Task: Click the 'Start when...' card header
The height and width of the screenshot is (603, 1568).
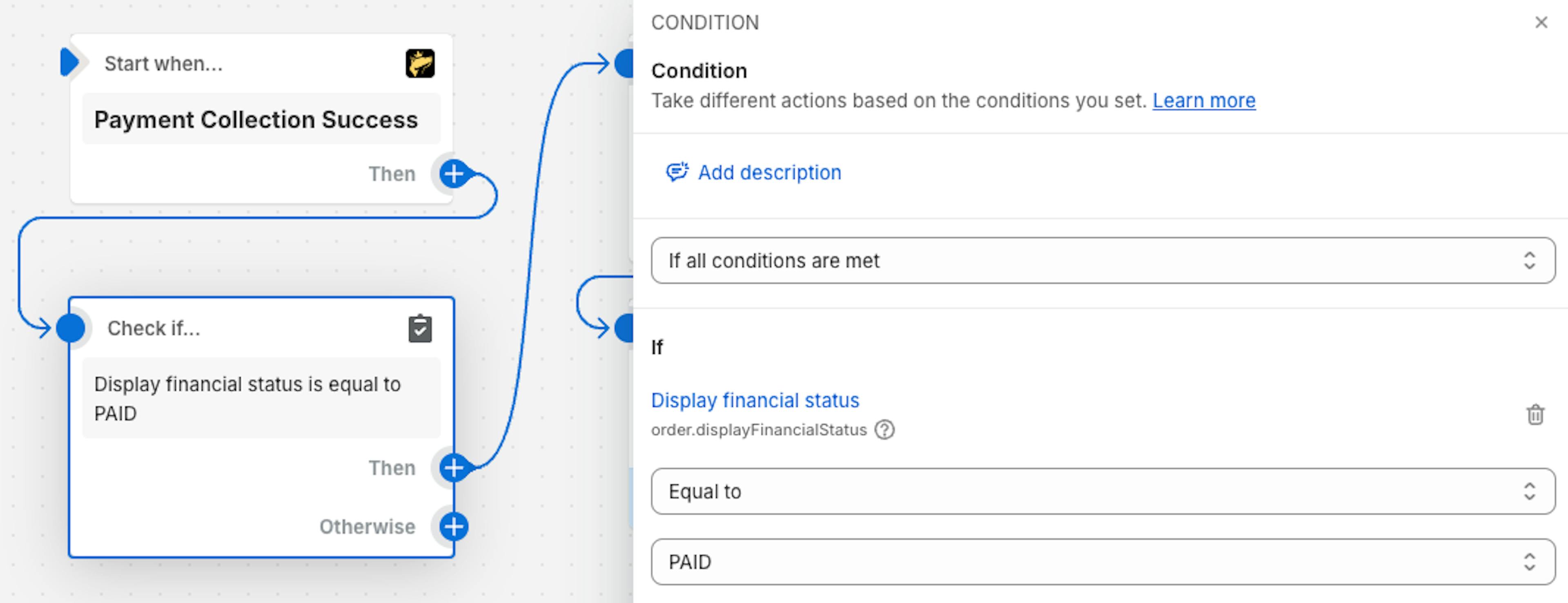Action: coord(164,63)
